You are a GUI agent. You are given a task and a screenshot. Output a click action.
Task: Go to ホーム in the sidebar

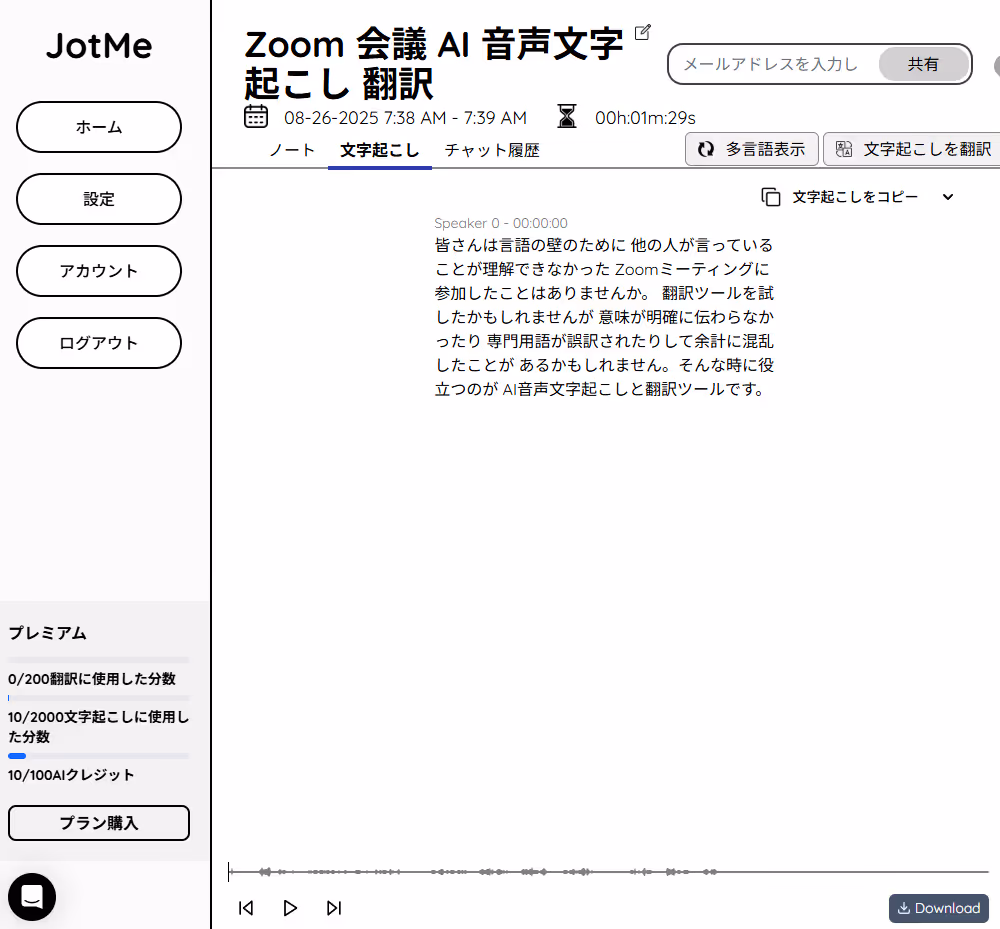99,127
